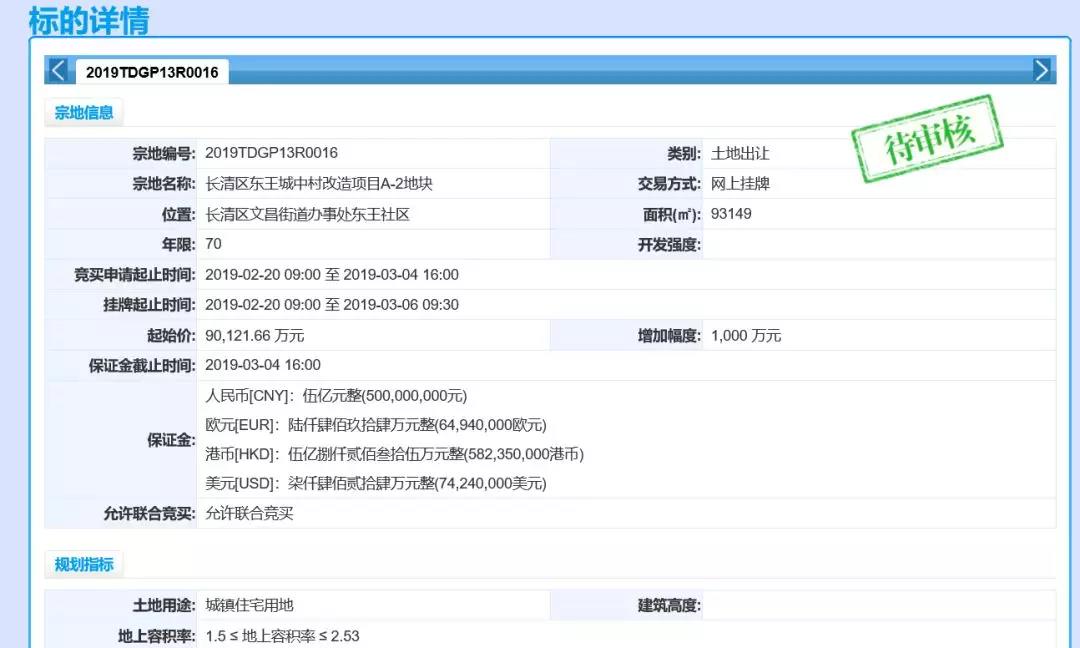The height and width of the screenshot is (648, 1080).
Task: Click the right arrow to next parcel
Action: point(1042,70)
